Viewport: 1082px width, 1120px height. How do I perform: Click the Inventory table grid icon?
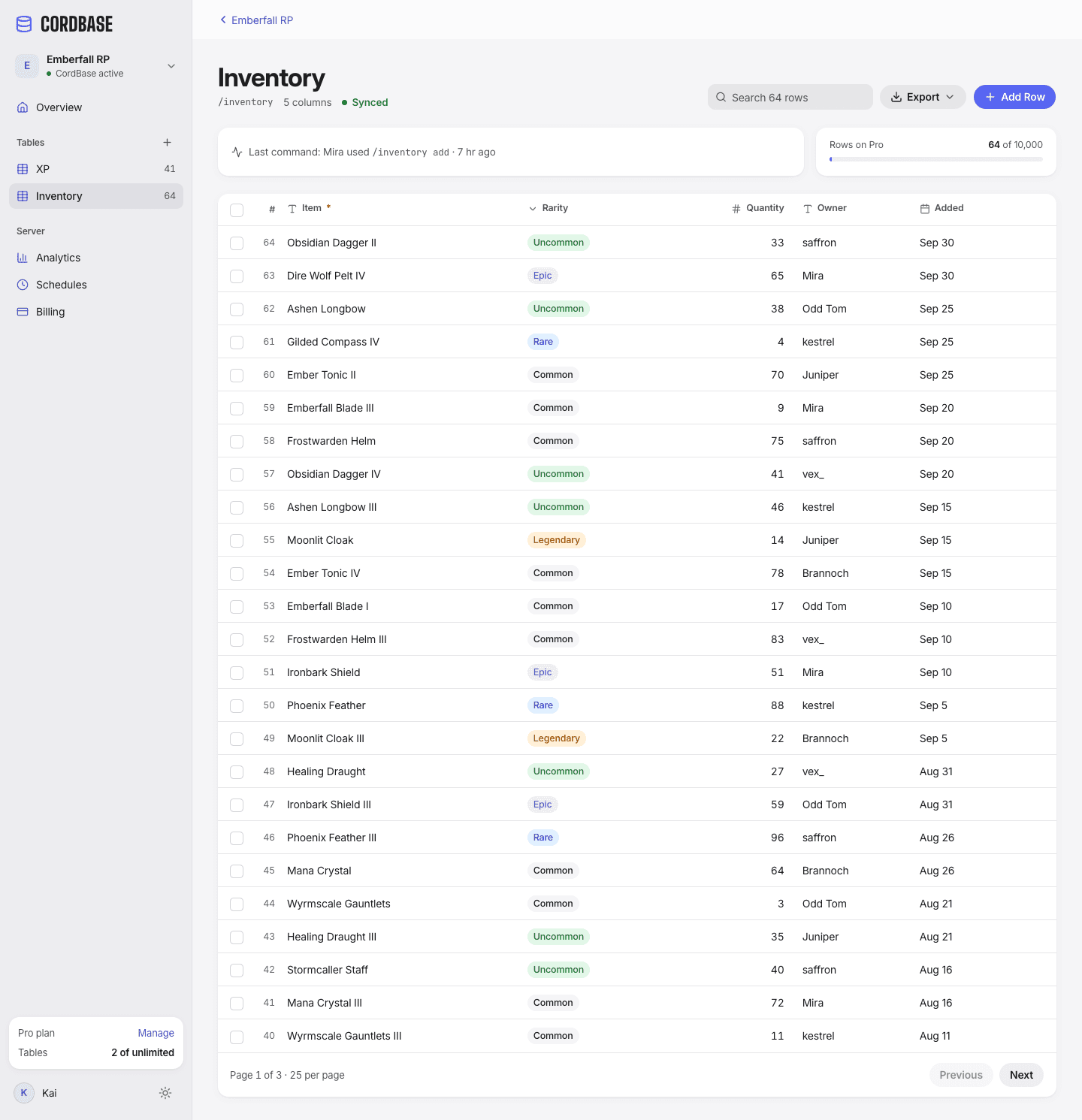[23, 196]
